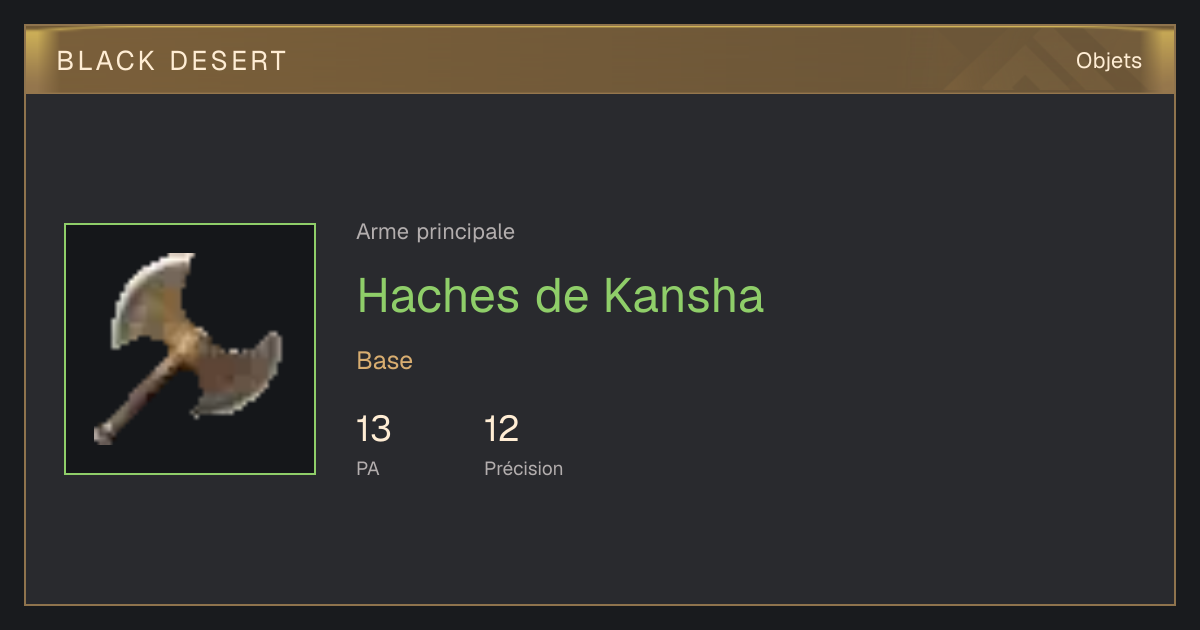Click the empty dark area below Précision
This screenshot has height=630, width=1200.
coord(523,540)
